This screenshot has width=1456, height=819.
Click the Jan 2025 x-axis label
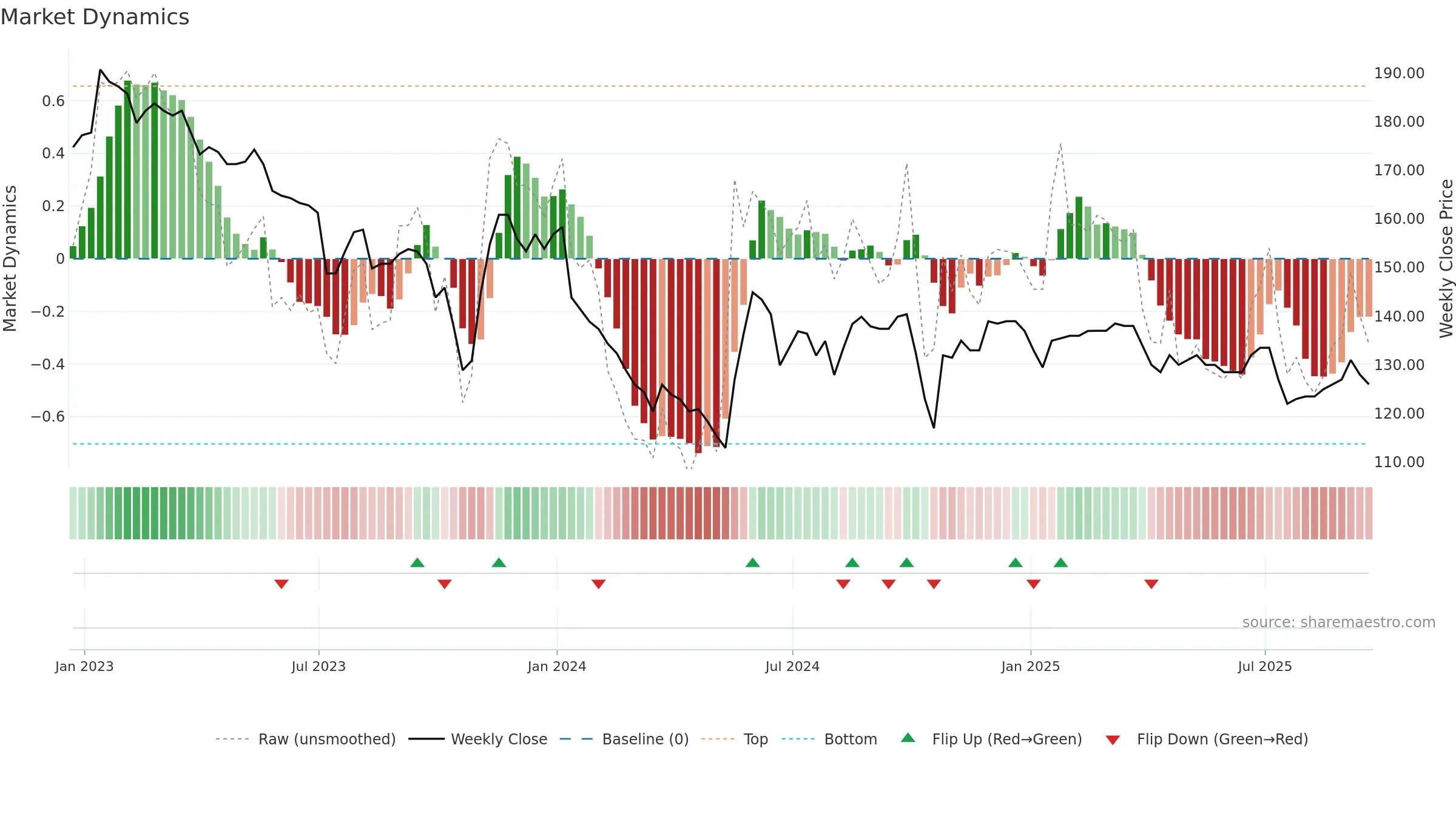pyautogui.click(x=1031, y=666)
